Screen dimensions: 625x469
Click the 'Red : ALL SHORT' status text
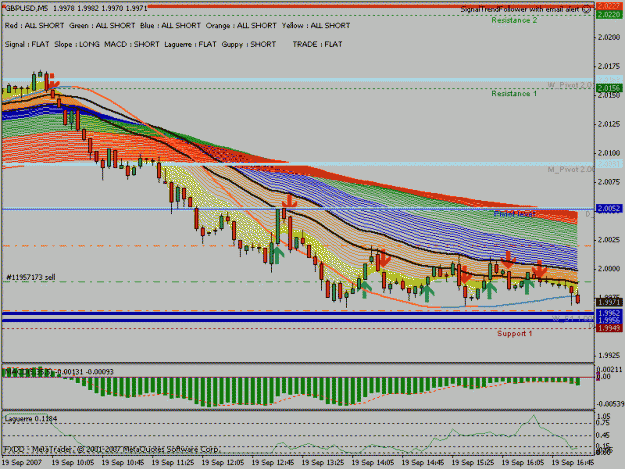coord(34,26)
